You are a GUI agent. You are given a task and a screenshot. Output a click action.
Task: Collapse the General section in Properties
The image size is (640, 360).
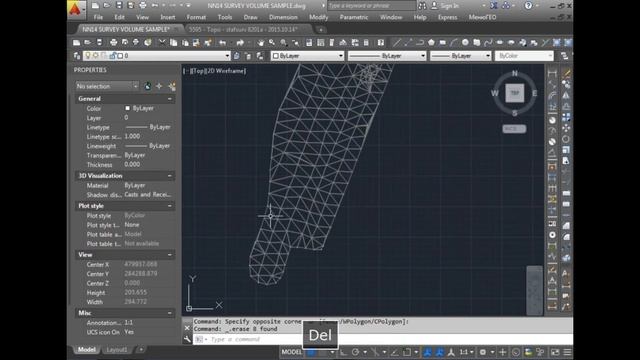(x=170, y=99)
